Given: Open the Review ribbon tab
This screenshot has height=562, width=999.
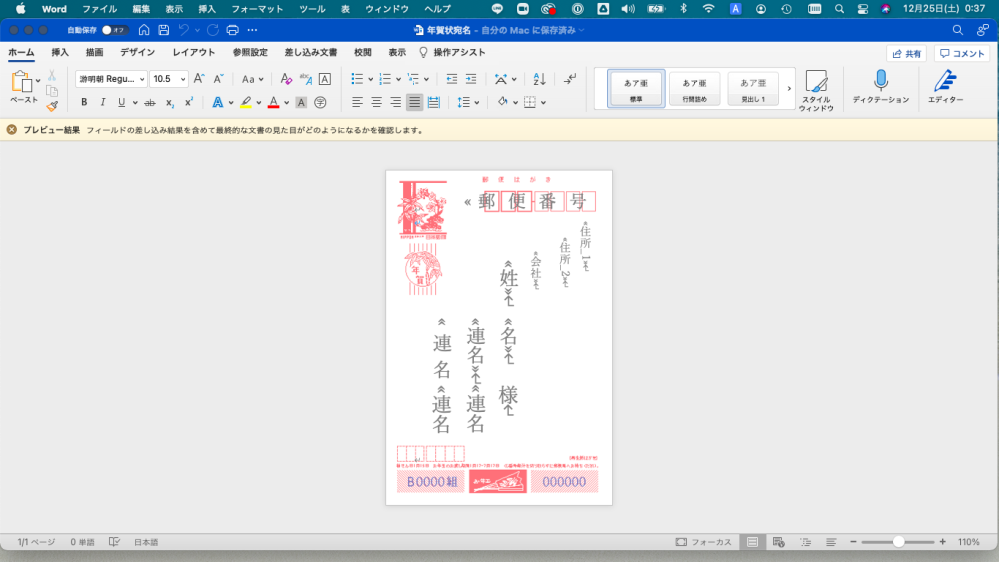Looking at the screenshot, I should 363,52.
